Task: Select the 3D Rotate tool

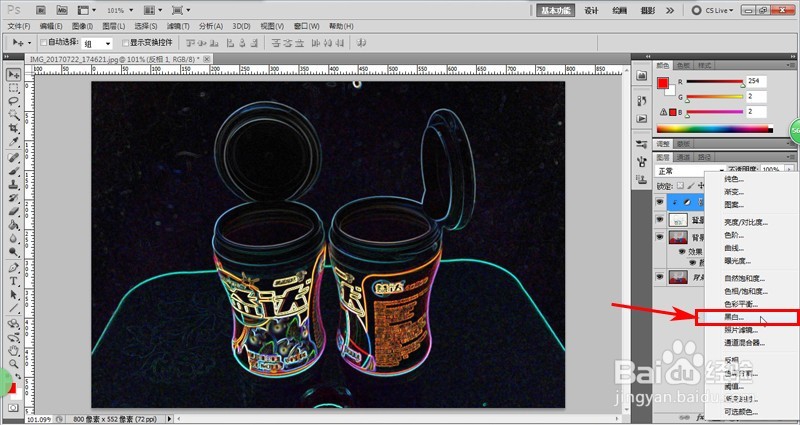Action: tap(13, 324)
